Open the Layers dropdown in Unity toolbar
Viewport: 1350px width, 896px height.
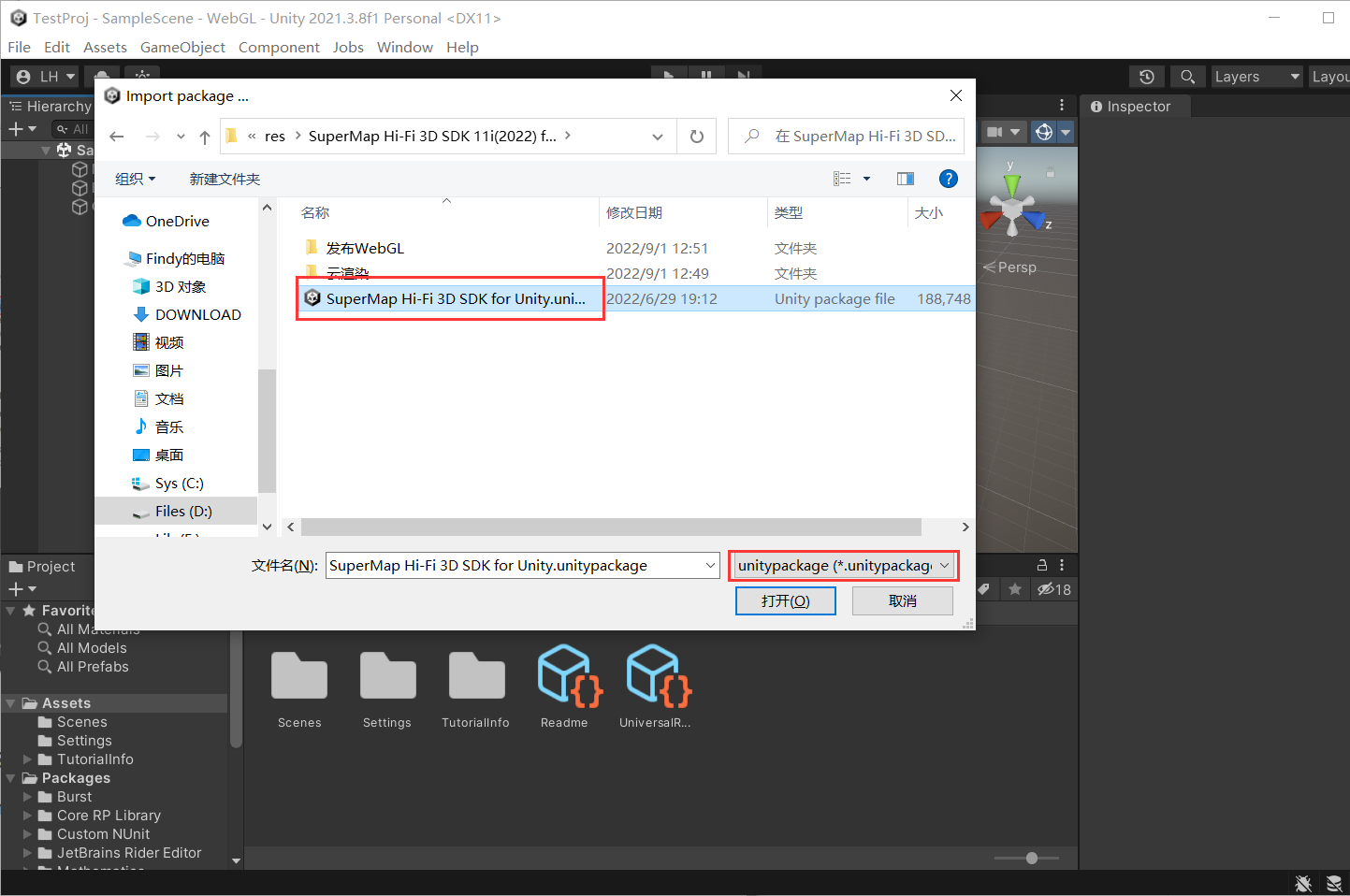(1257, 77)
